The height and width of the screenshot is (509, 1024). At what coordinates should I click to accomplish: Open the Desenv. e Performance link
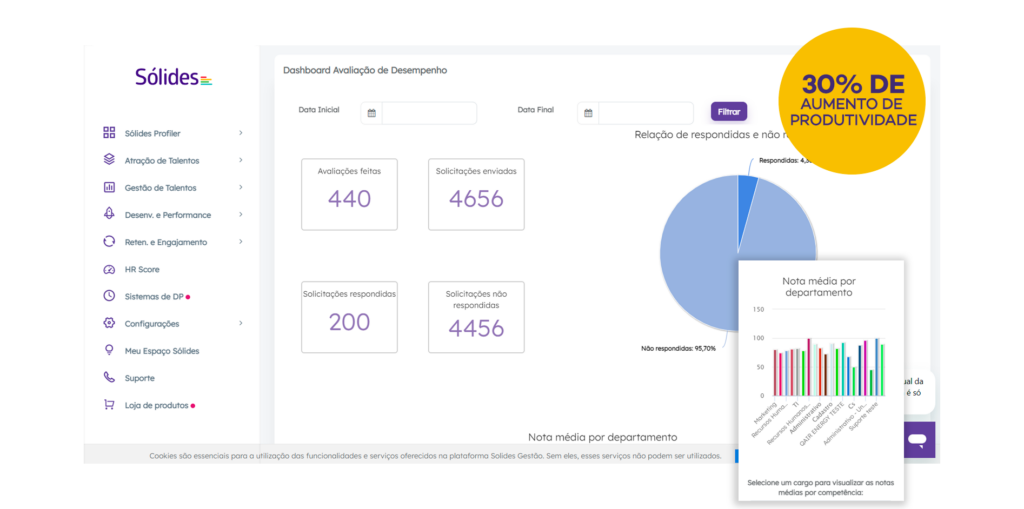coord(168,215)
